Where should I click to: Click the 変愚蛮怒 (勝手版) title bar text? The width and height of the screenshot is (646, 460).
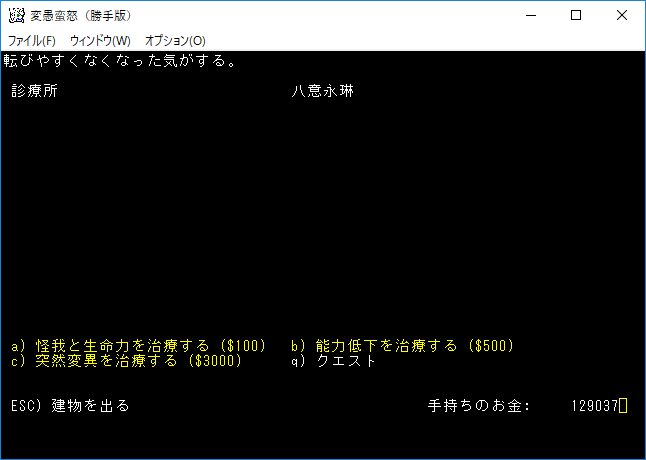coord(80,16)
